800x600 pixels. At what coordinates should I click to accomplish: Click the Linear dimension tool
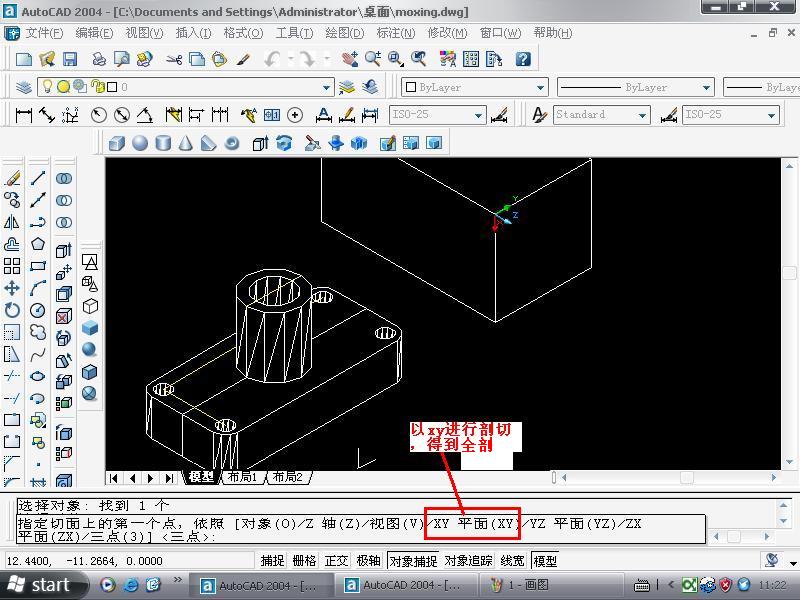point(24,115)
